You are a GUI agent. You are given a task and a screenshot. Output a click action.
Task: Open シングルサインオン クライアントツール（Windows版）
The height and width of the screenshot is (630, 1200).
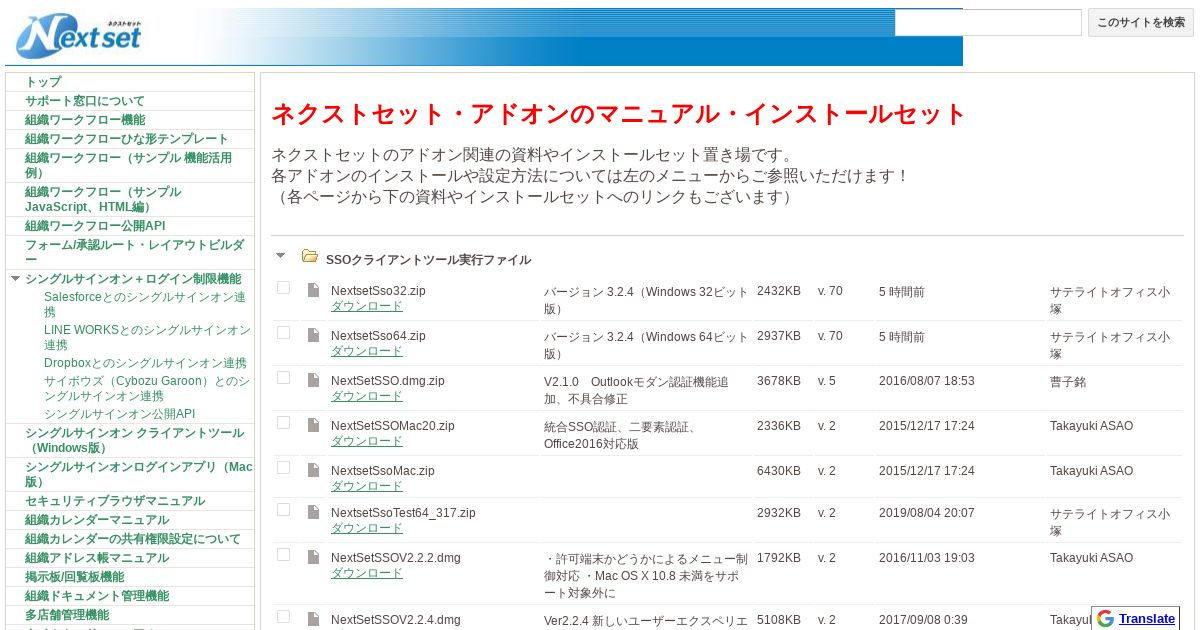point(134,440)
